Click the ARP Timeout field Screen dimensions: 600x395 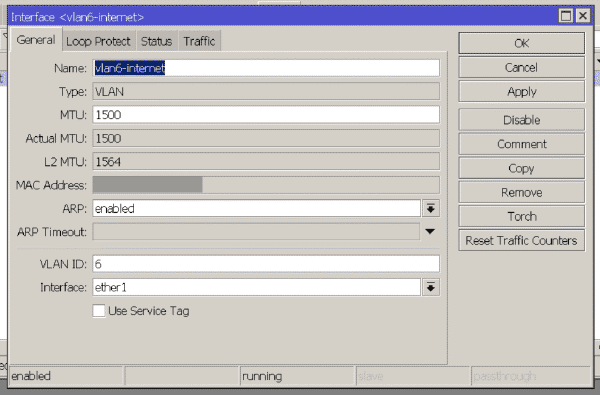[256, 232]
